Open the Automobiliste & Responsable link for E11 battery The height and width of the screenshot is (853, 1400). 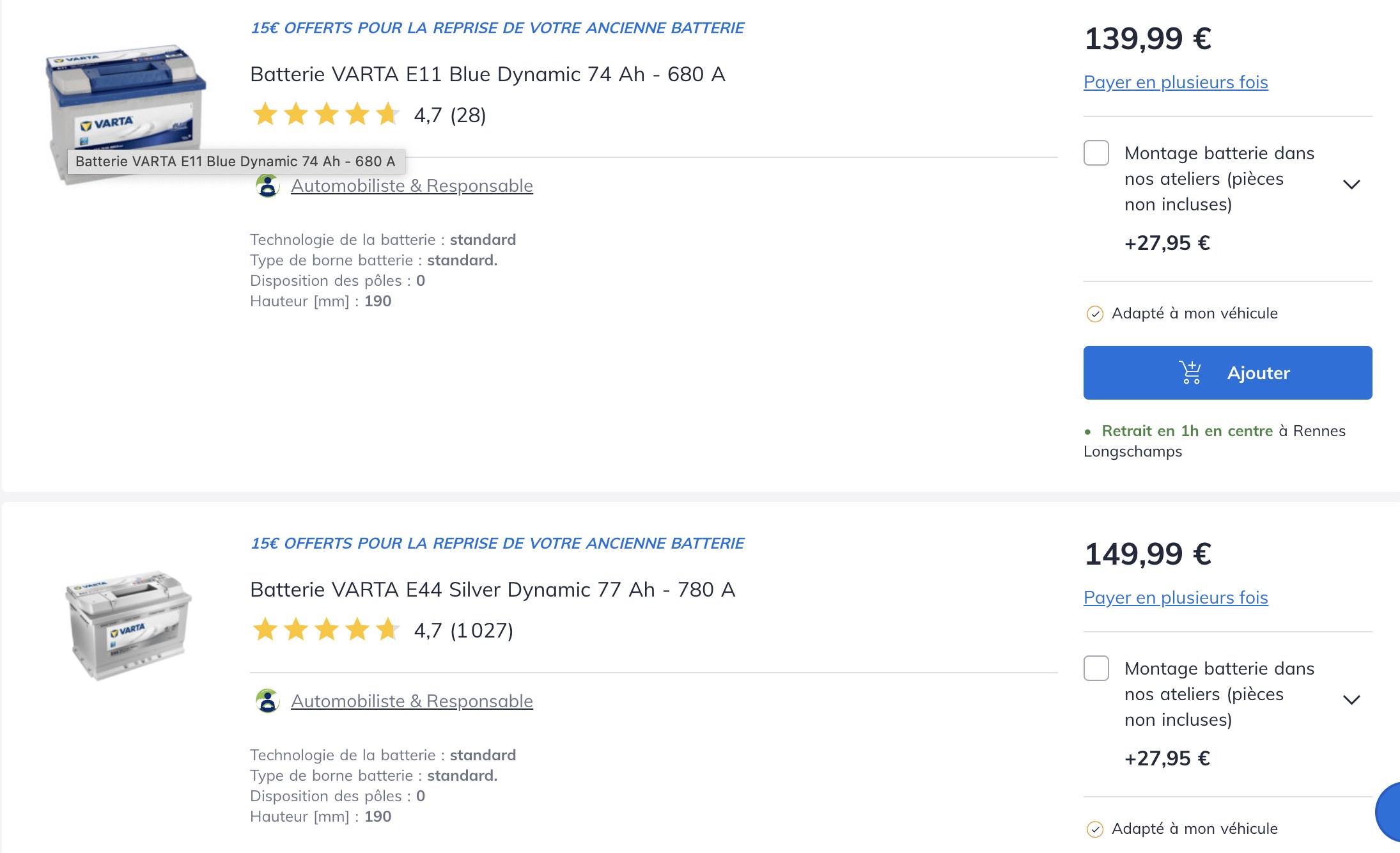point(412,186)
